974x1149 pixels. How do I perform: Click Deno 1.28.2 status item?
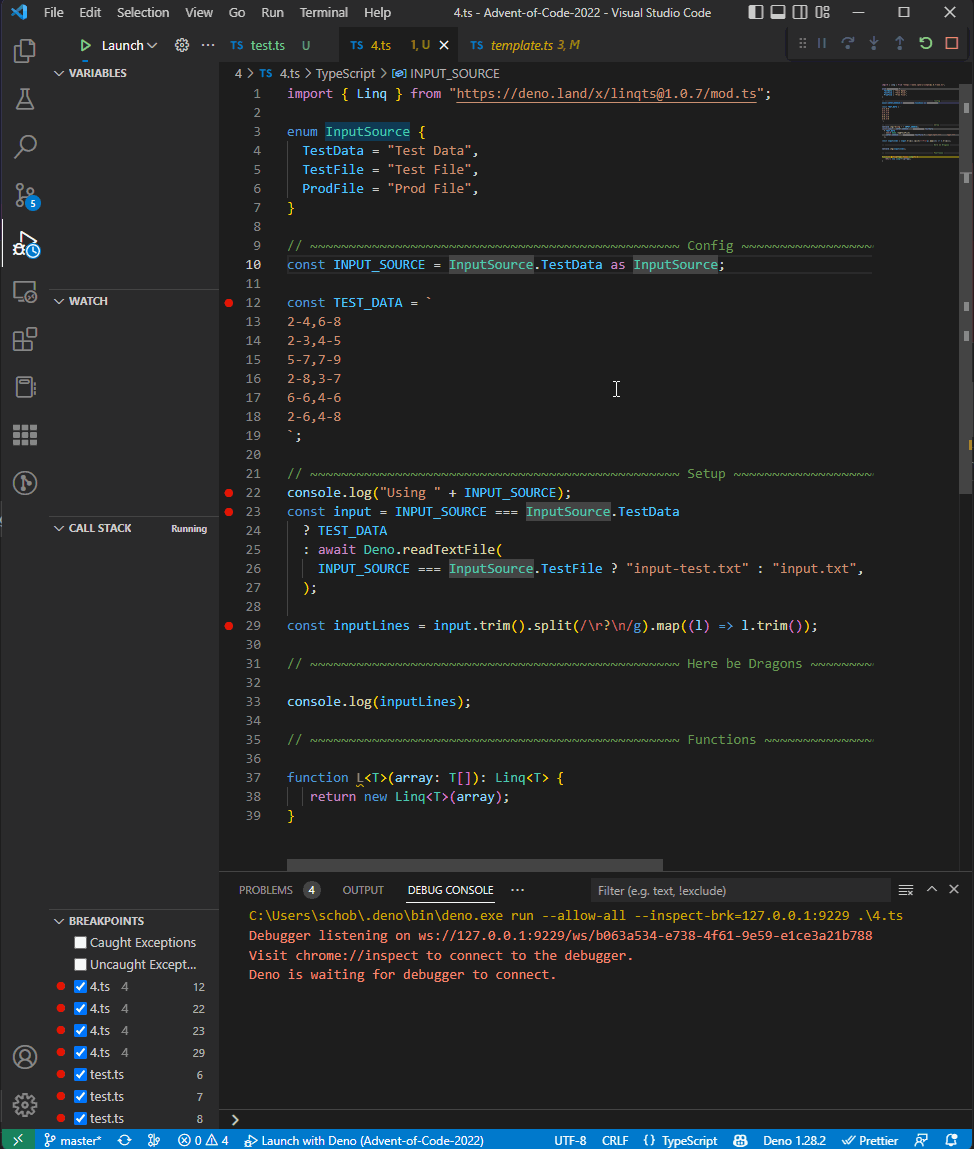click(x=794, y=1140)
